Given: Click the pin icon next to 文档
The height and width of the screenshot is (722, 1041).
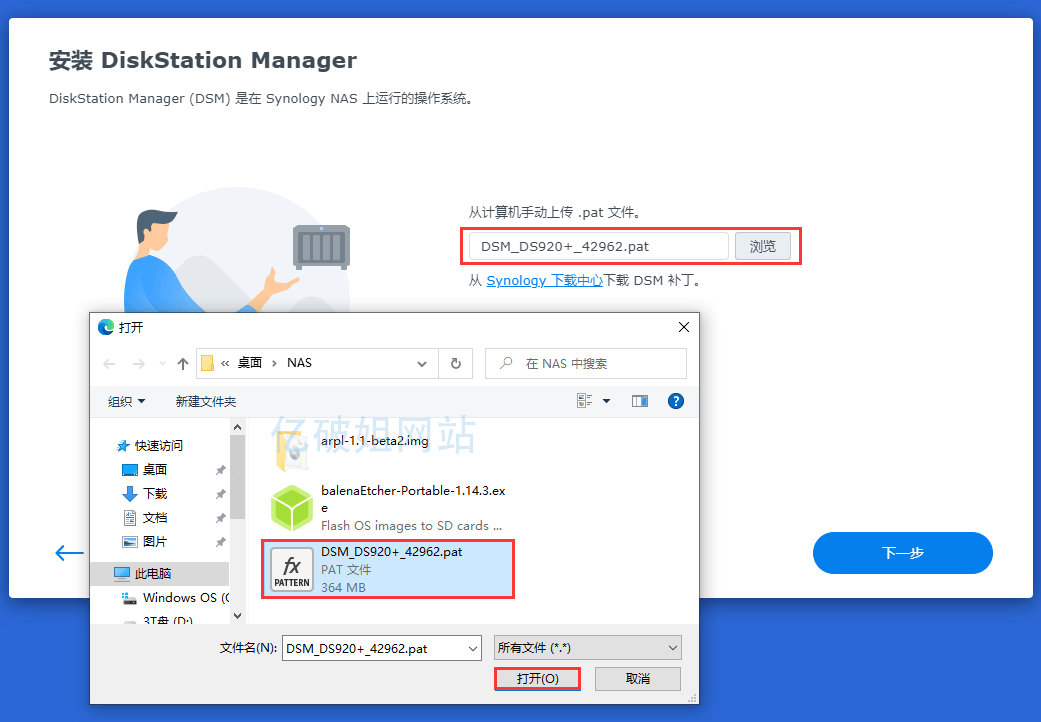Looking at the screenshot, I should (220, 518).
